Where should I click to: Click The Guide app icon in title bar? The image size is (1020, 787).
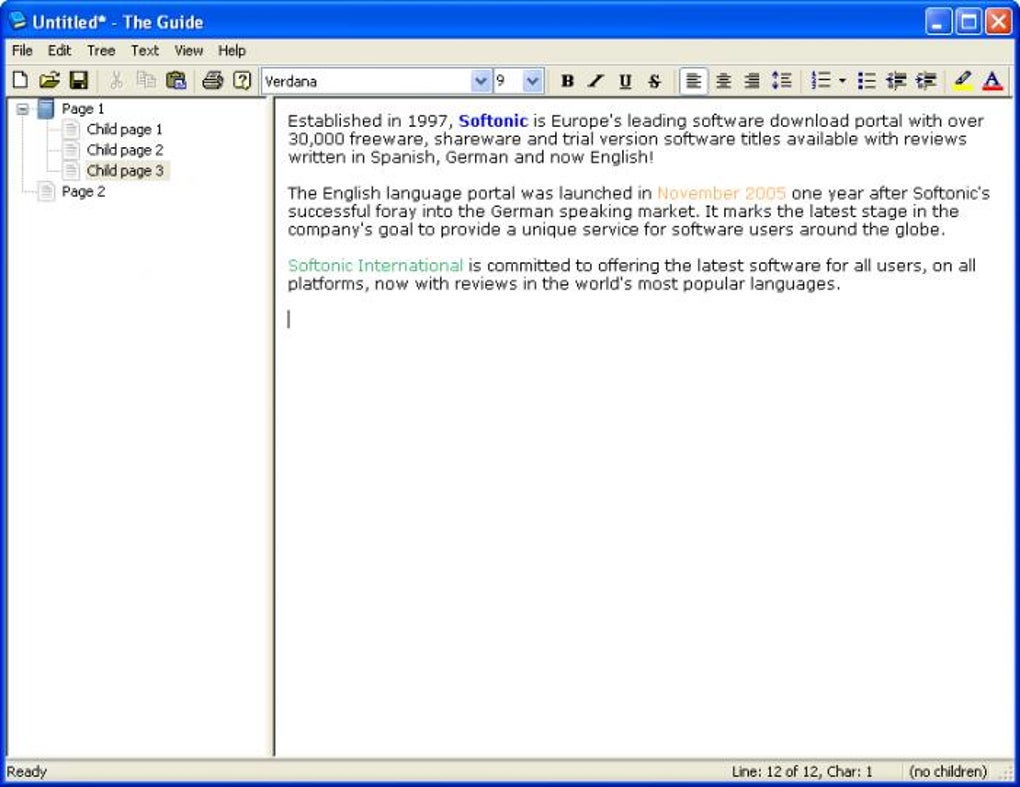click(18, 21)
